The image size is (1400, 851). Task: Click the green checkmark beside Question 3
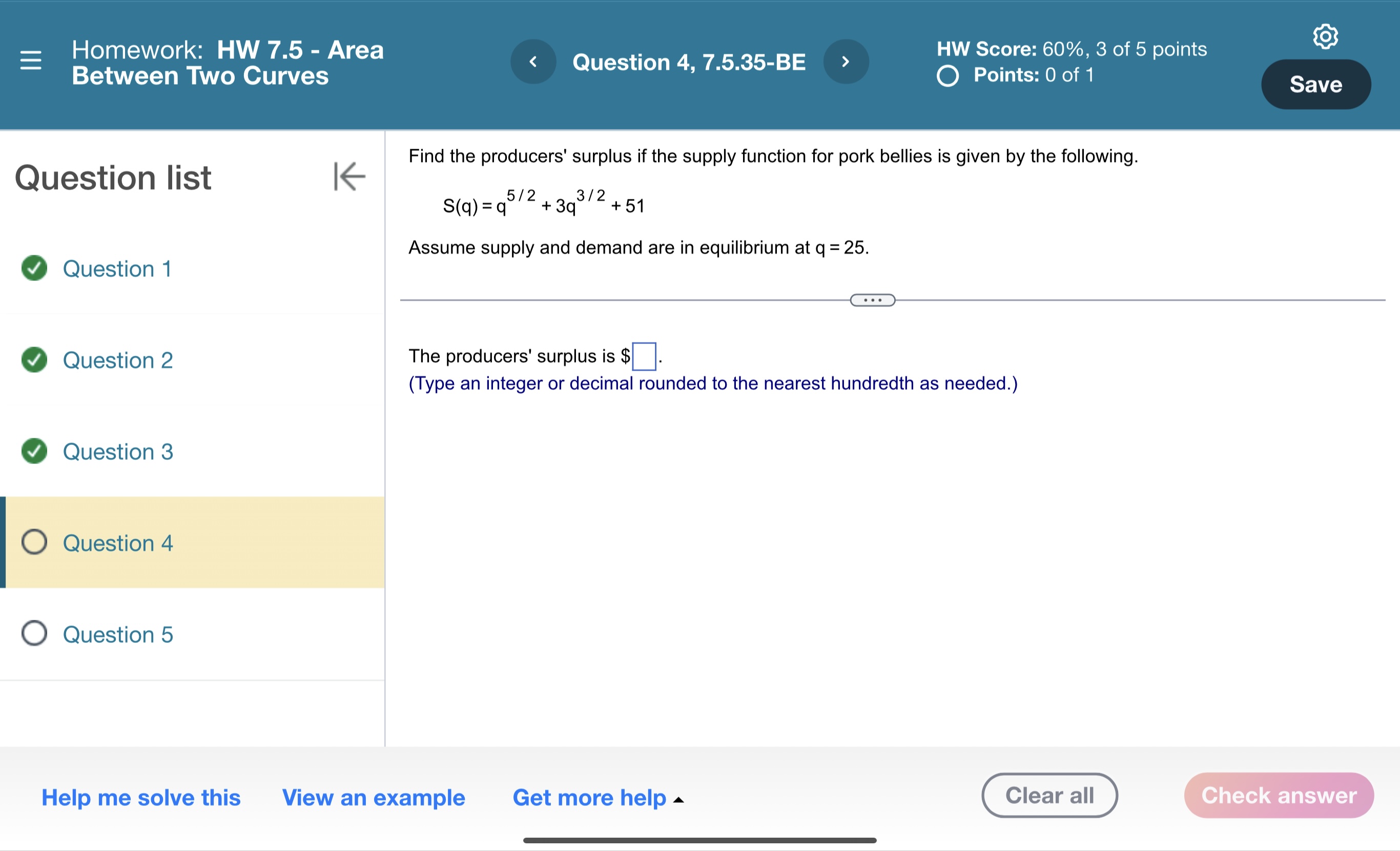pyautogui.click(x=34, y=451)
